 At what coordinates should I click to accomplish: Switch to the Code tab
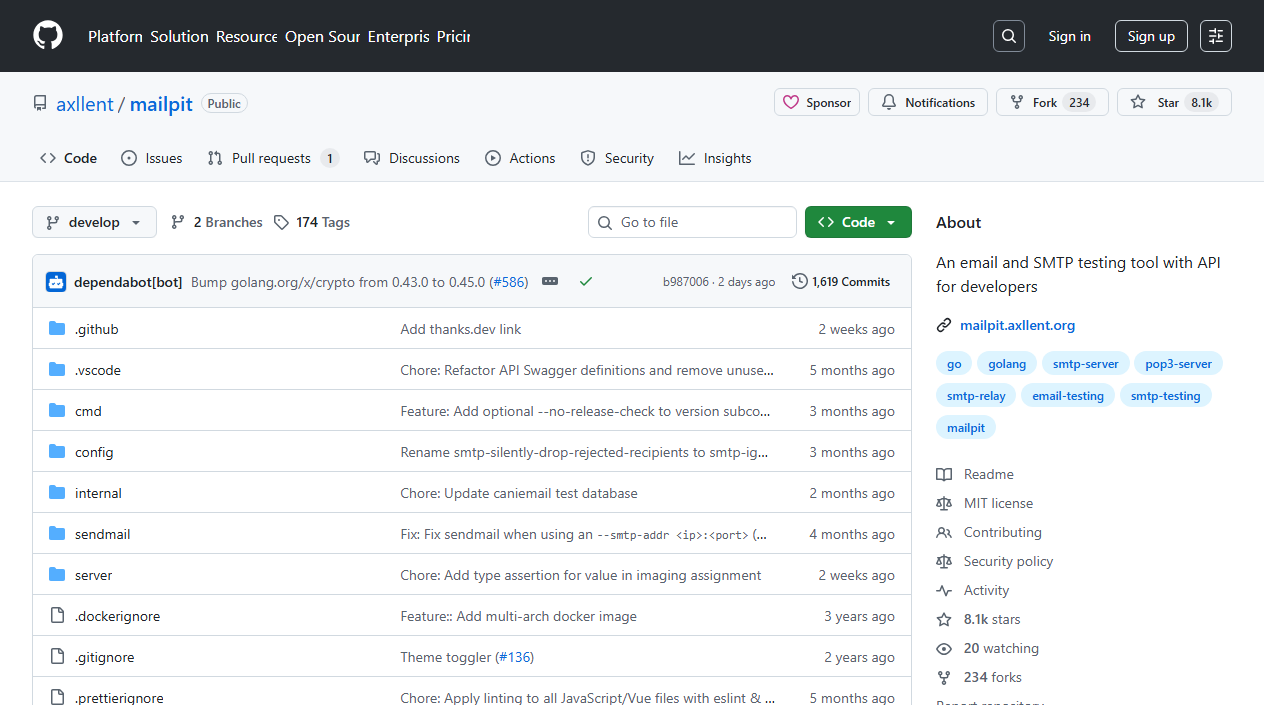tap(69, 158)
